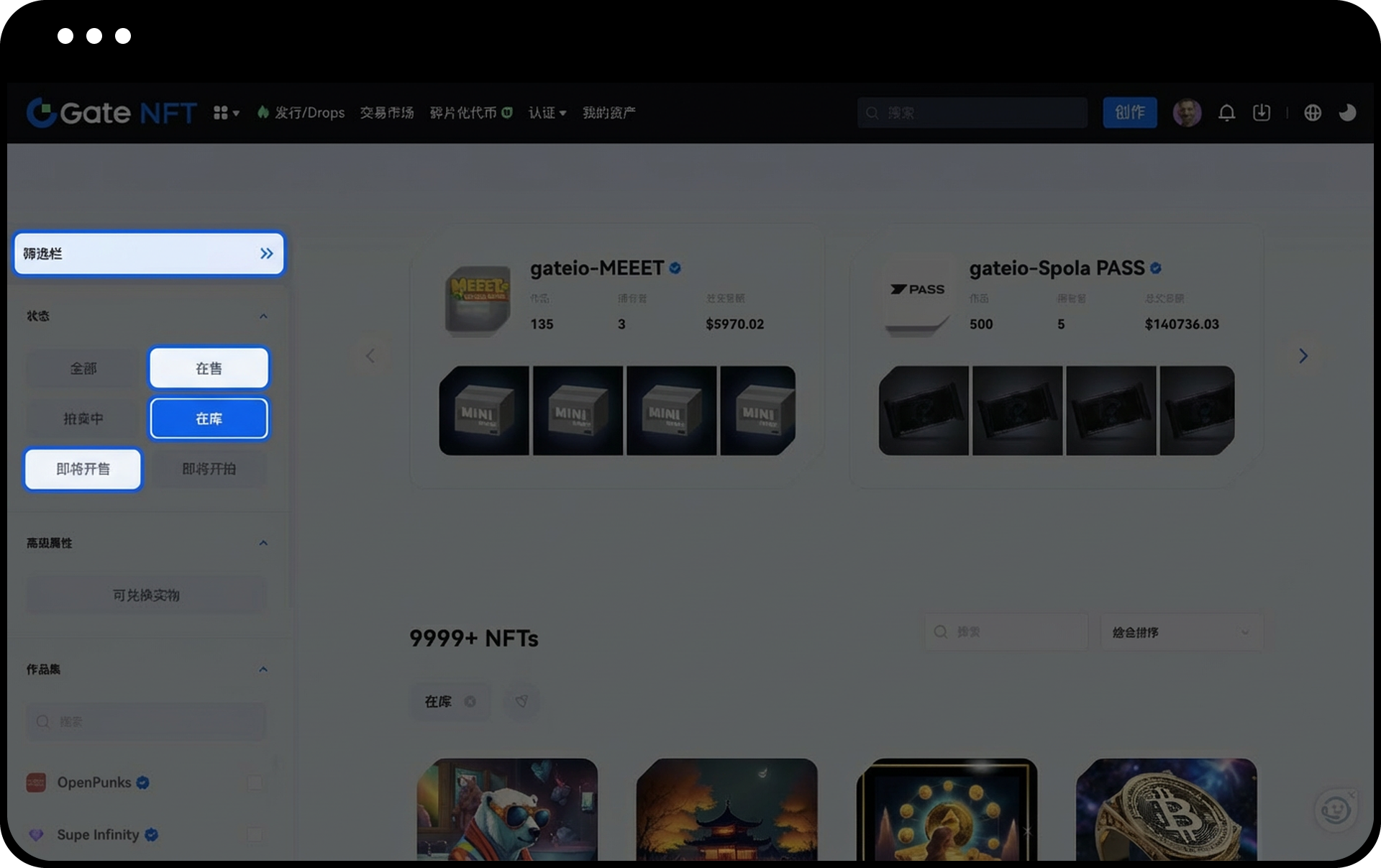The height and width of the screenshot is (868, 1381).
Task: Open the 交易市场 menu item
Action: click(387, 113)
